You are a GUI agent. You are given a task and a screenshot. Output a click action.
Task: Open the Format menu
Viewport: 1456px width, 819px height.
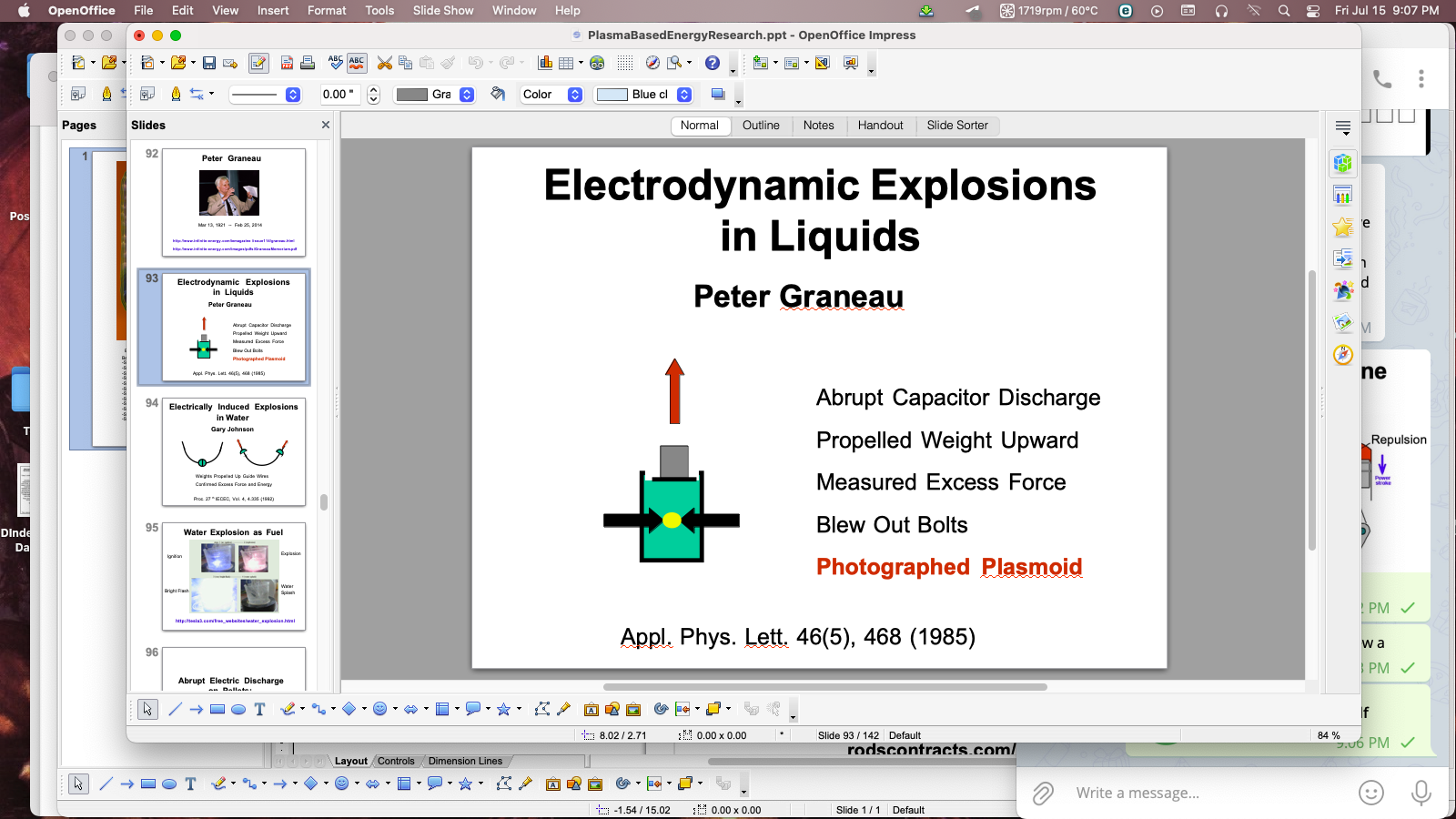(x=327, y=10)
